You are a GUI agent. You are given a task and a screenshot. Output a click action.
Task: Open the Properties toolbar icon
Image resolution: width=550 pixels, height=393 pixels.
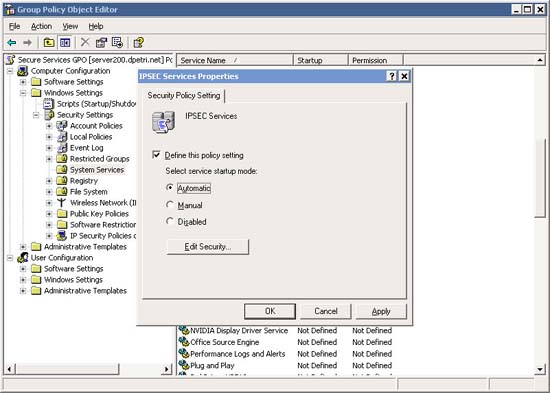(x=101, y=43)
